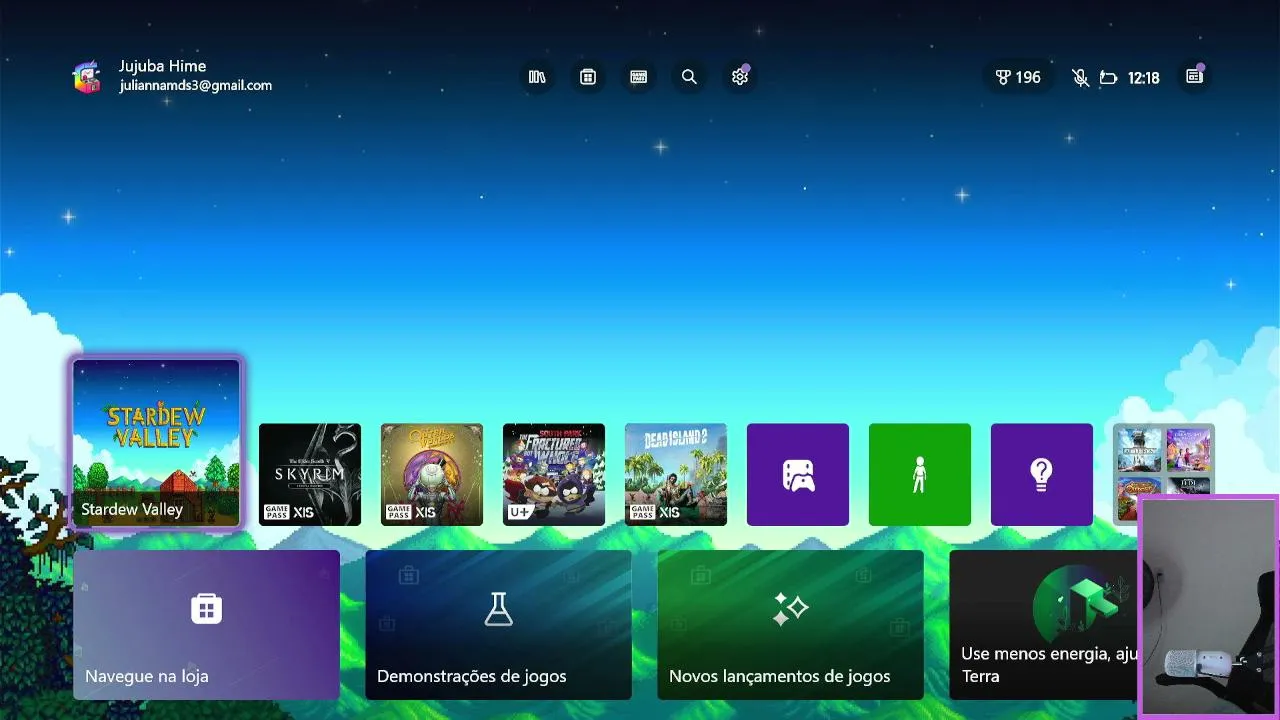Click the search magnifier icon
Image resolution: width=1280 pixels, height=720 pixels.
(689, 77)
